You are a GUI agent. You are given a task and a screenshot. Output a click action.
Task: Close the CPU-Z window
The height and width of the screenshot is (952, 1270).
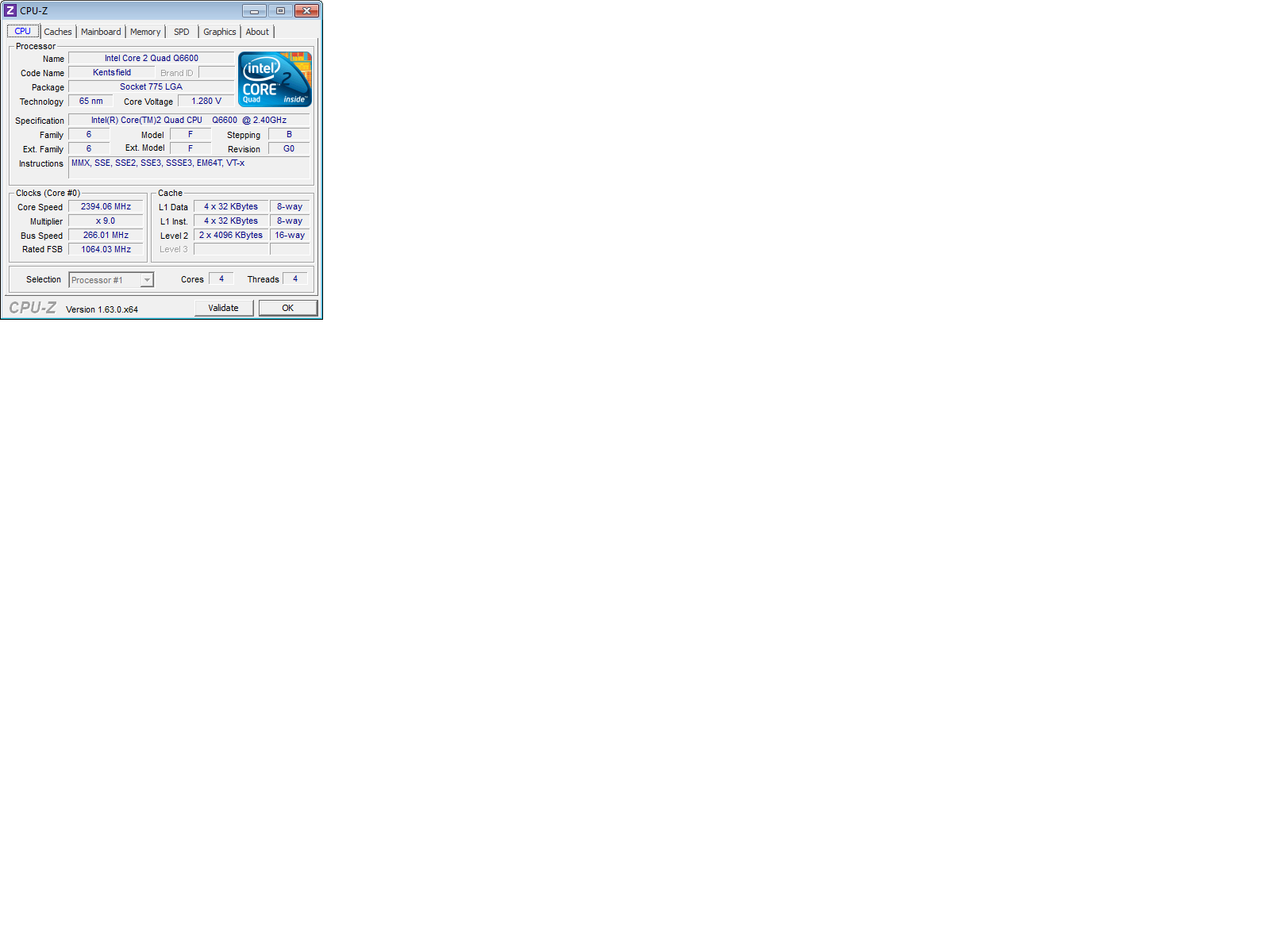pyautogui.click(x=306, y=10)
